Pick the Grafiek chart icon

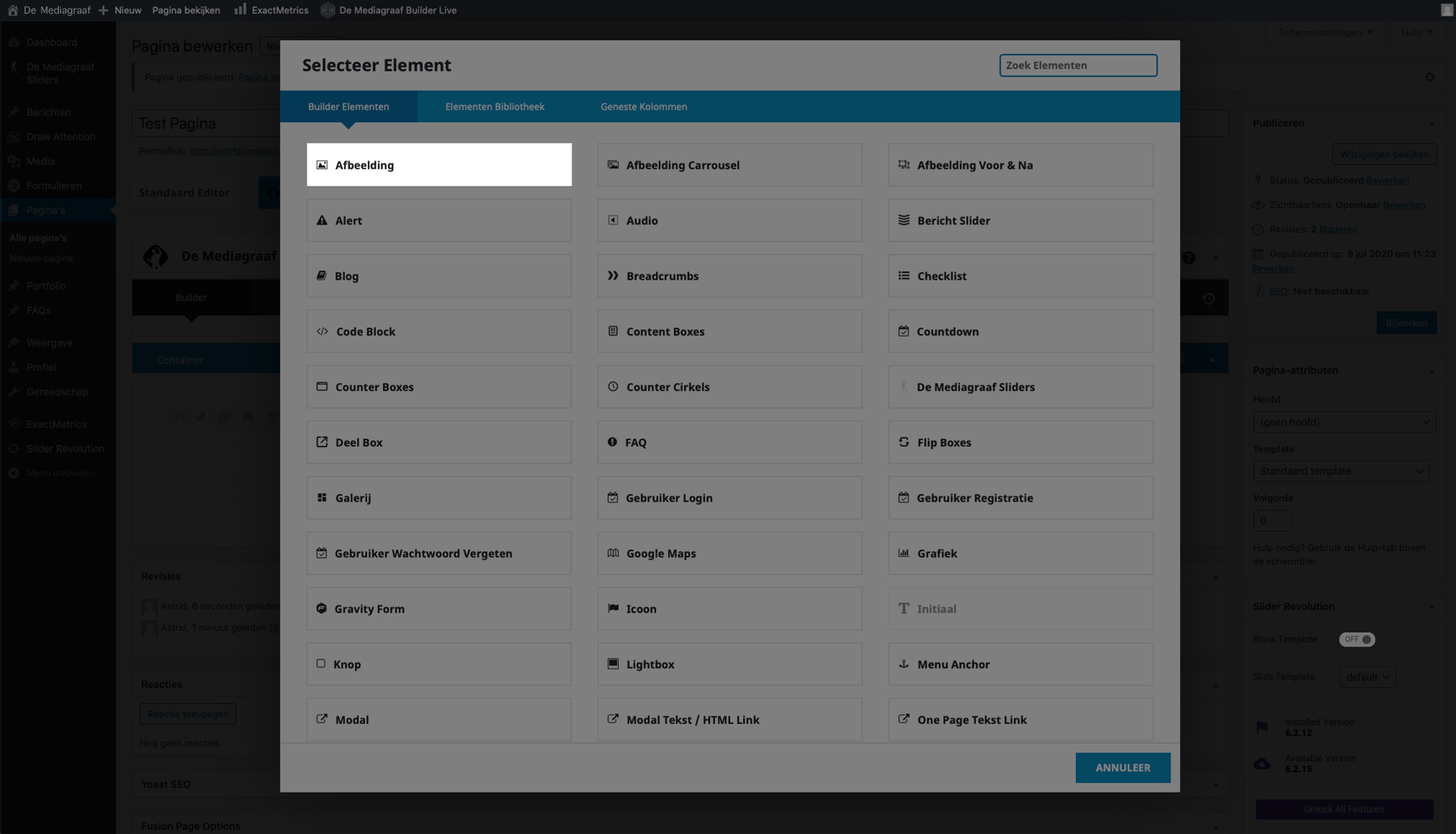coord(903,554)
